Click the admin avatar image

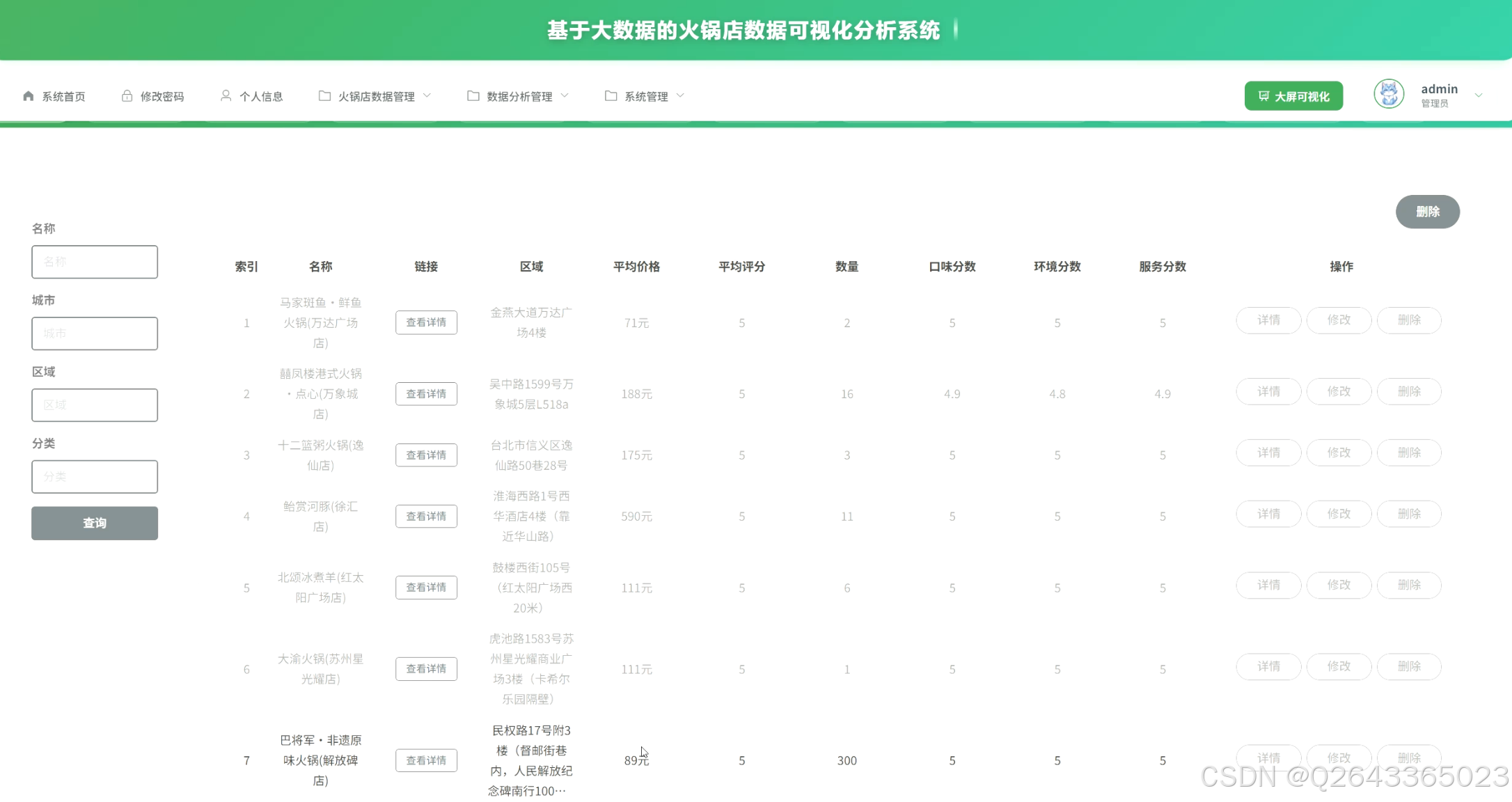tap(1389, 94)
